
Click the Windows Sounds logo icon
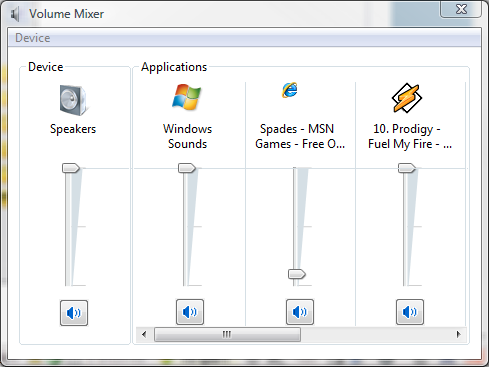pos(187,97)
